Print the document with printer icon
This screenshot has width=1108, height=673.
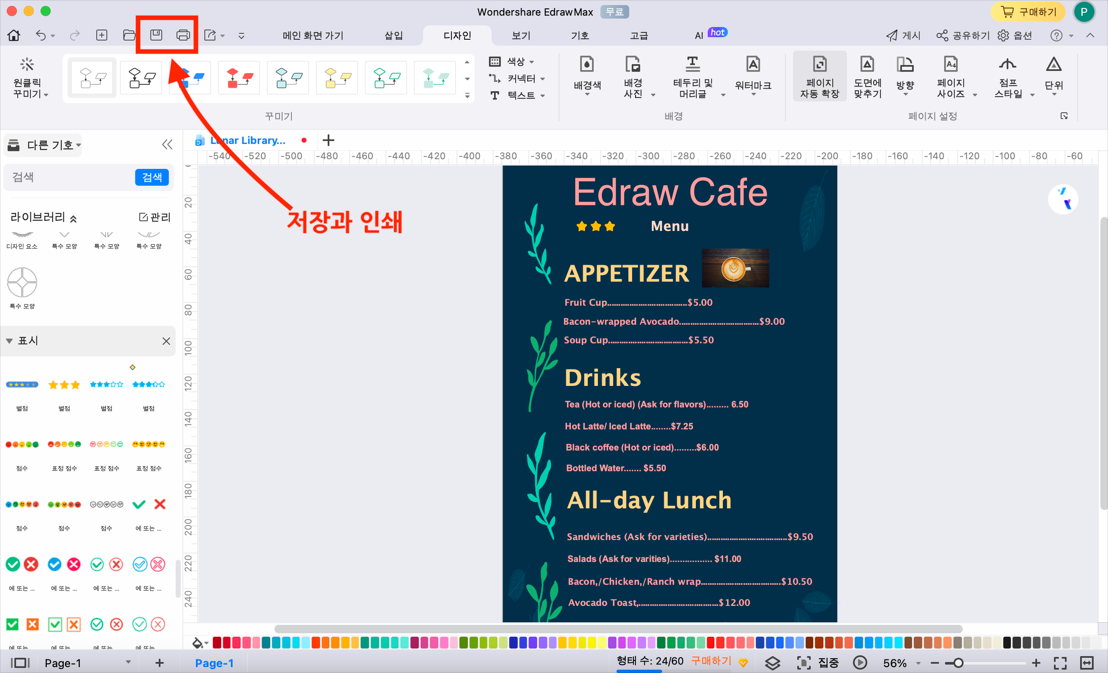point(183,35)
